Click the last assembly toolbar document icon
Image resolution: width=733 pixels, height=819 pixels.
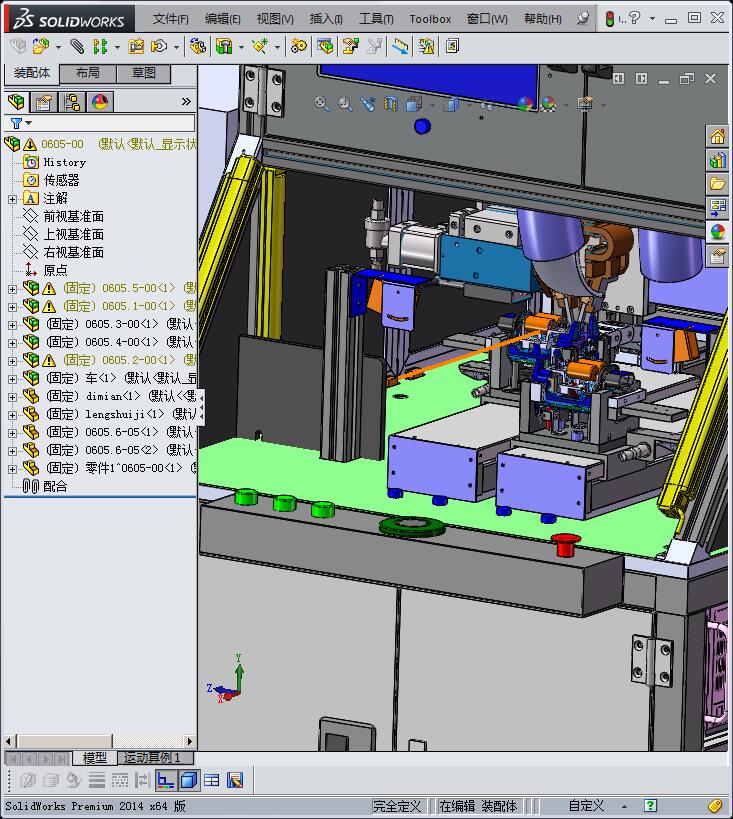click(x=452, y=46)
